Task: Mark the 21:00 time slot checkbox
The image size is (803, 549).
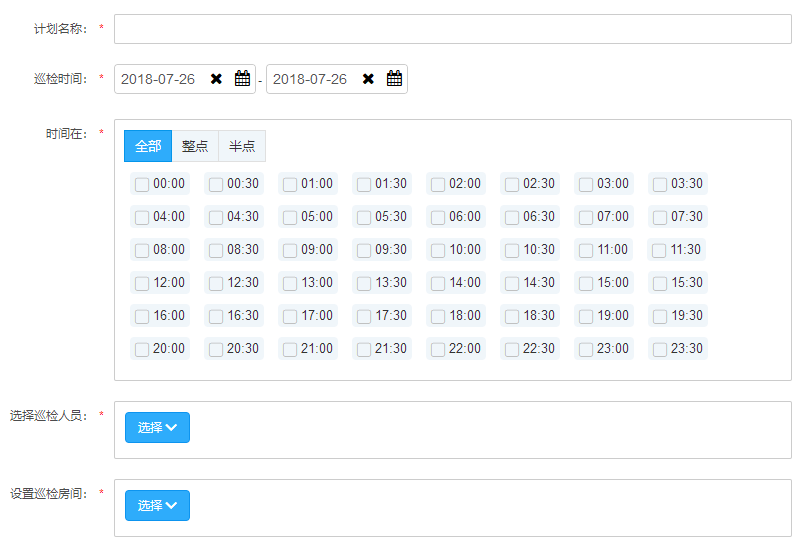Action: [x=290, y=349]
